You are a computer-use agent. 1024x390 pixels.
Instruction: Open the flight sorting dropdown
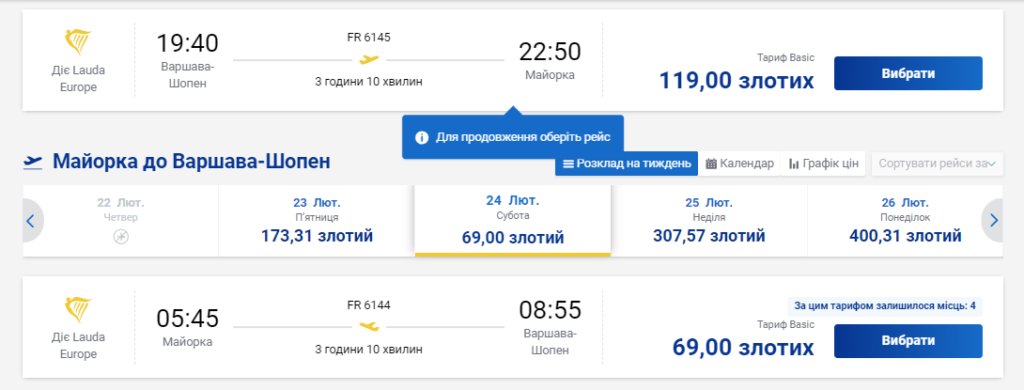[936, 163]
